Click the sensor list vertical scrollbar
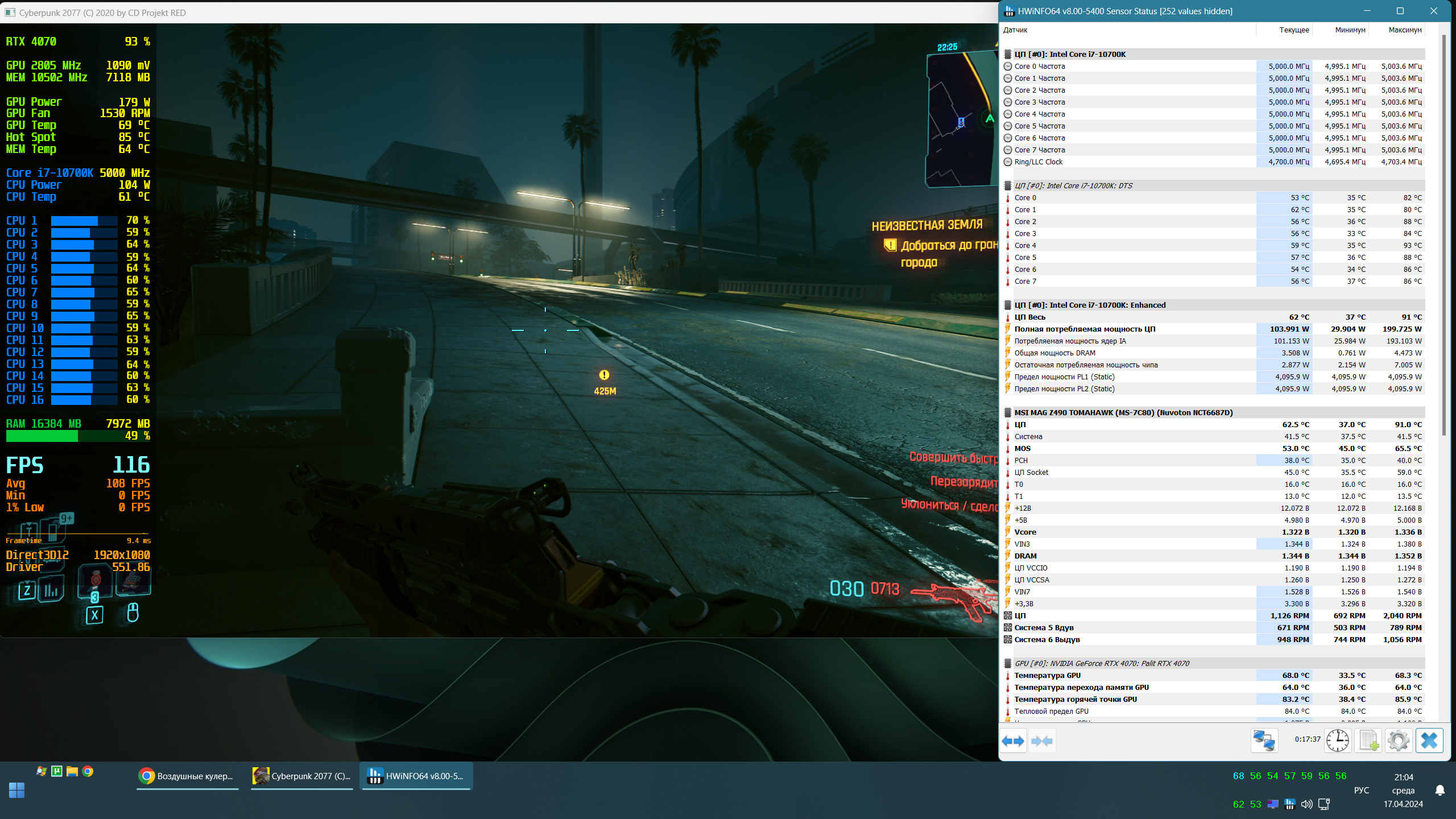Screen dimensions: 1456x819 (1443, 227)
